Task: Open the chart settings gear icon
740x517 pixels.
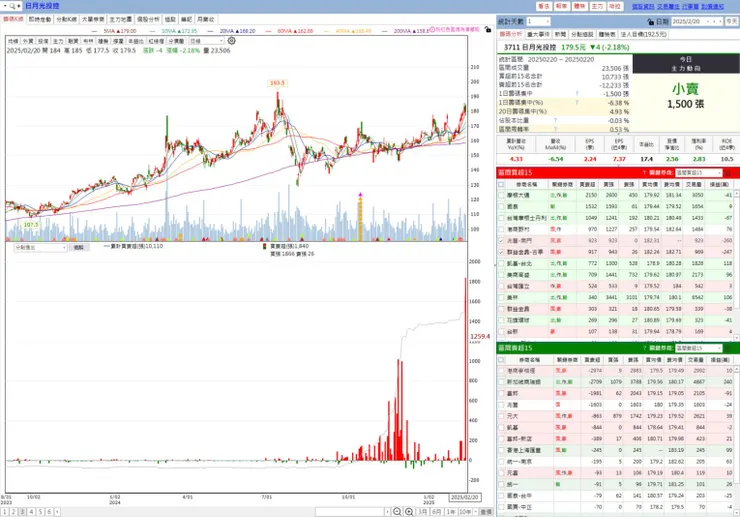Action: (x=231, y=41)
